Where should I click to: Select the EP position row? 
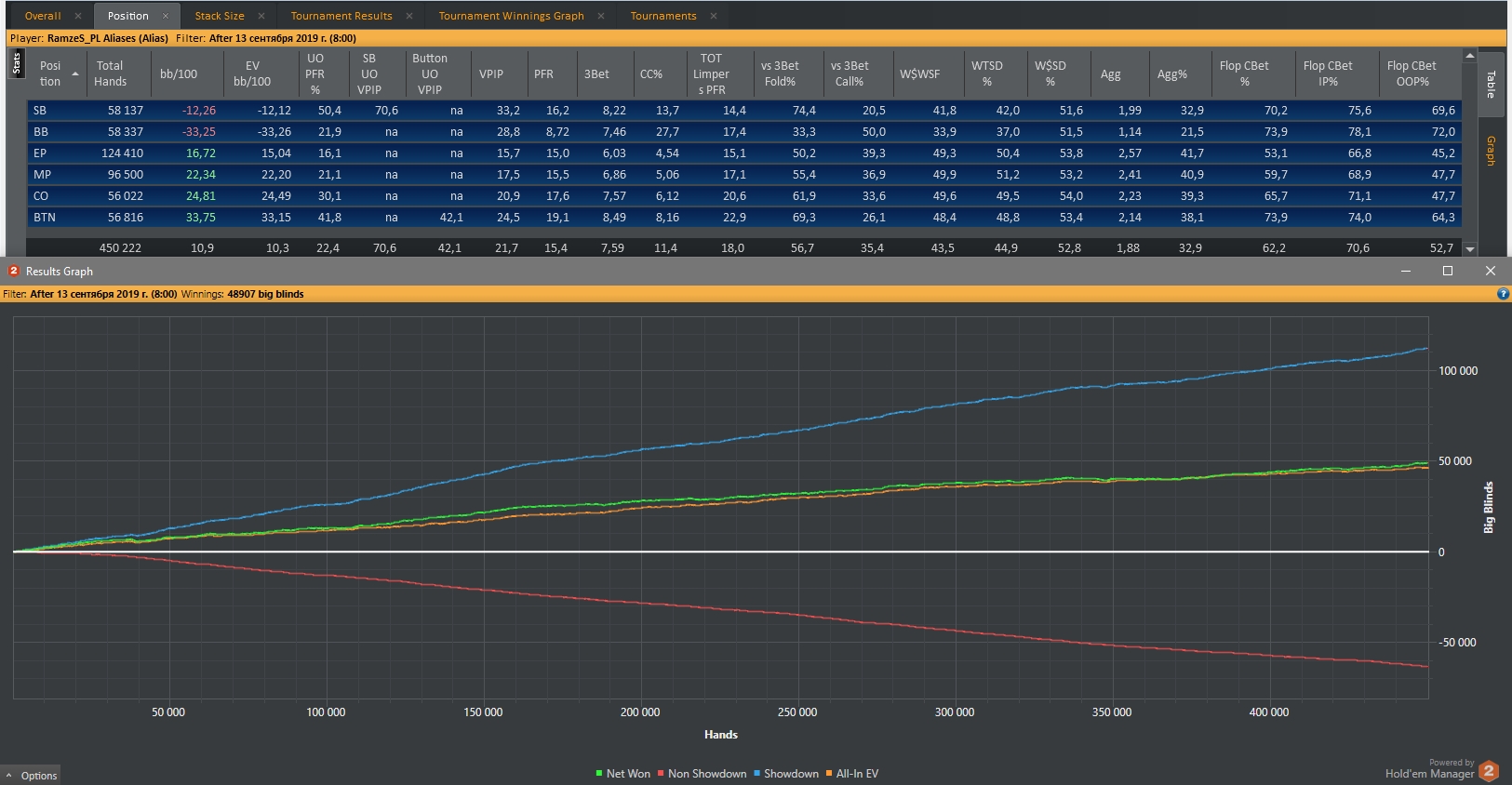pyautogui.click(x=743, y=153)
